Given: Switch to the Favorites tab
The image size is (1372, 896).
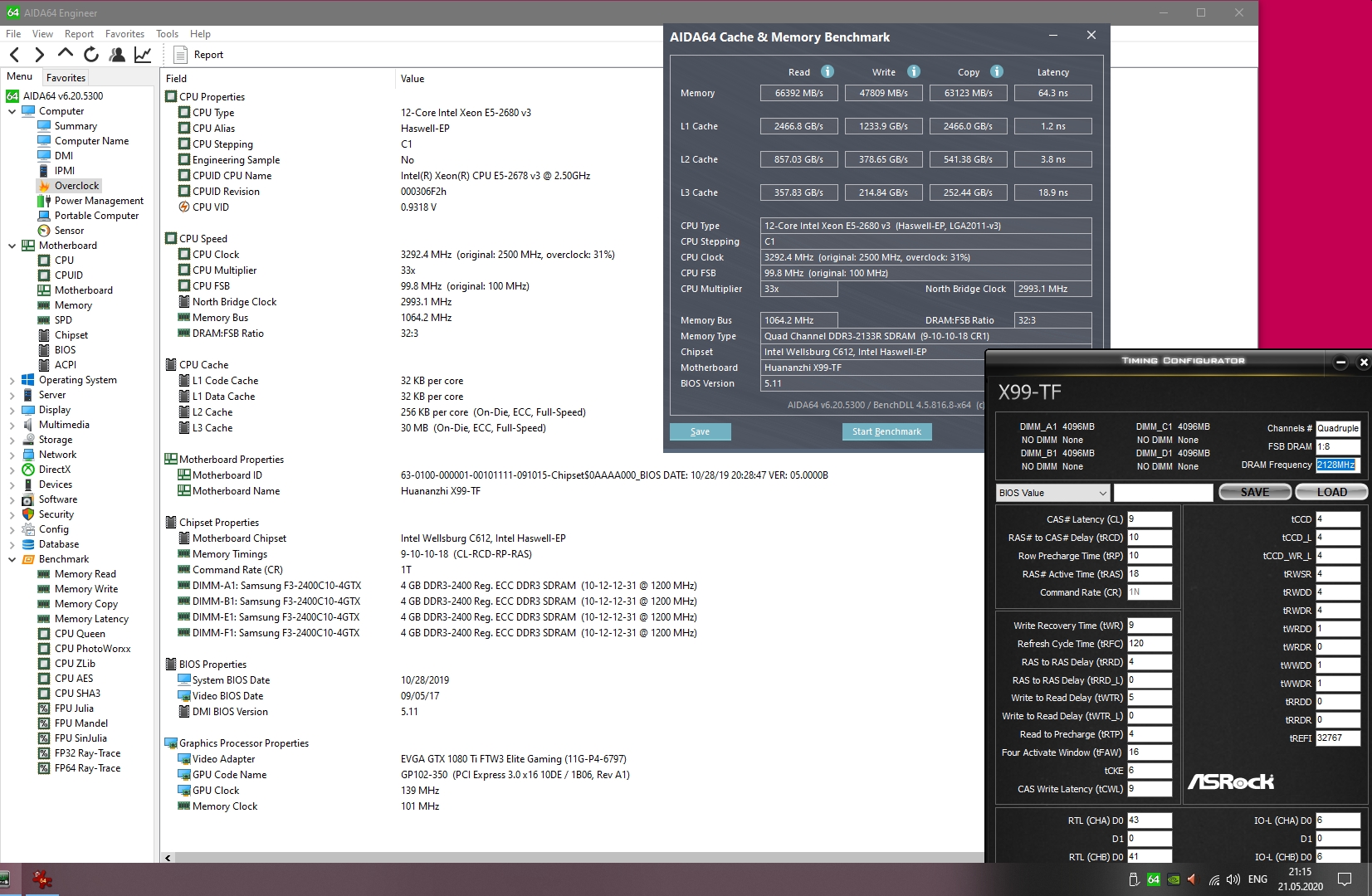Looking at the screenshot, I should click(x=66, y=78).
